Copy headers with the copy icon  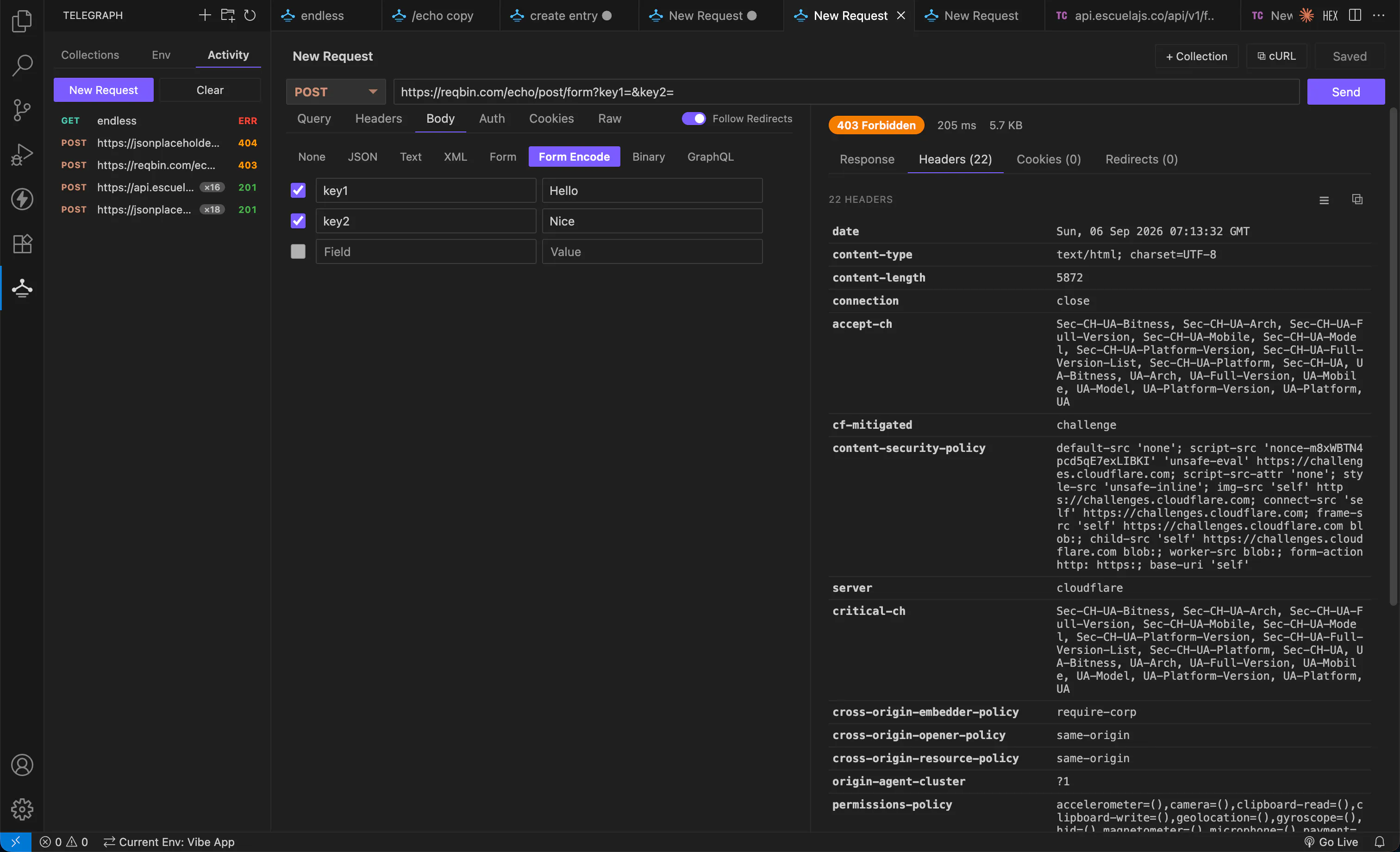[x=1357, y=200]
